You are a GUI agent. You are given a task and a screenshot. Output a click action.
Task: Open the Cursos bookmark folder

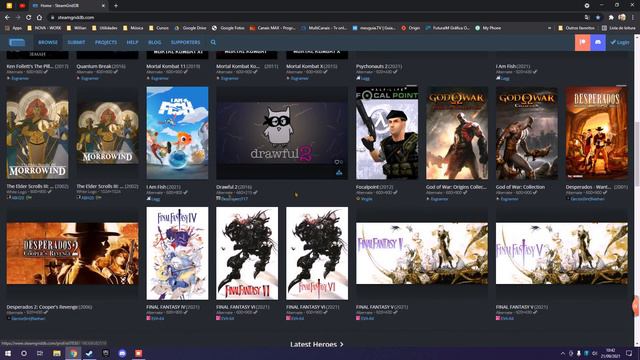pyautogui.click(x=159, y=28)
